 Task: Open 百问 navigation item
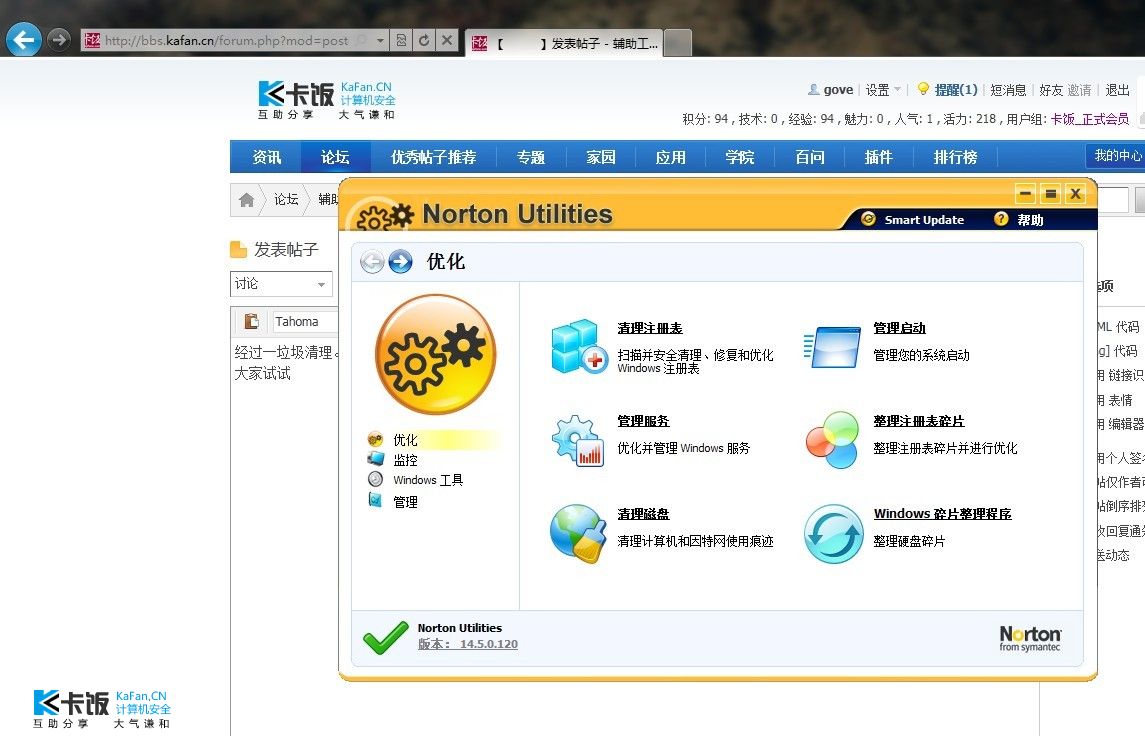810,157
